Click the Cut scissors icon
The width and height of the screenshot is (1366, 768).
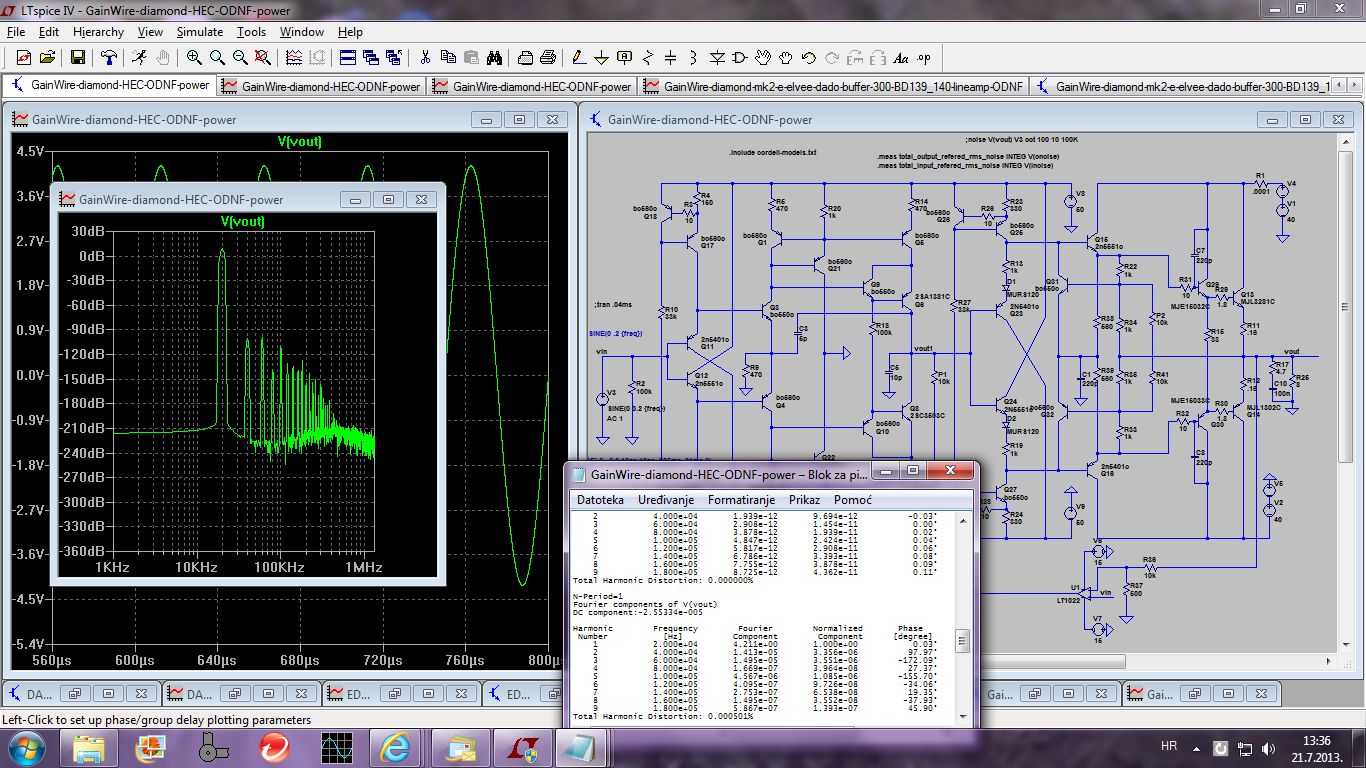[x=425, y=57]
